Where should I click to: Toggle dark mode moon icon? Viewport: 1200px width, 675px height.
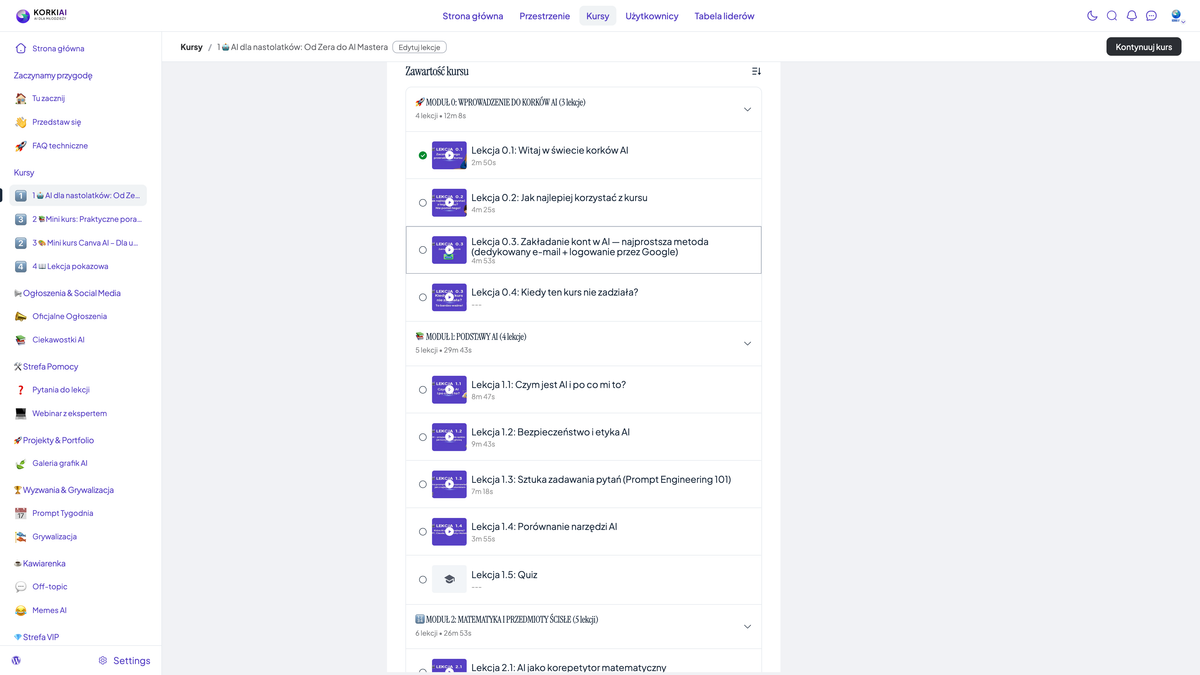point(1092,16)
